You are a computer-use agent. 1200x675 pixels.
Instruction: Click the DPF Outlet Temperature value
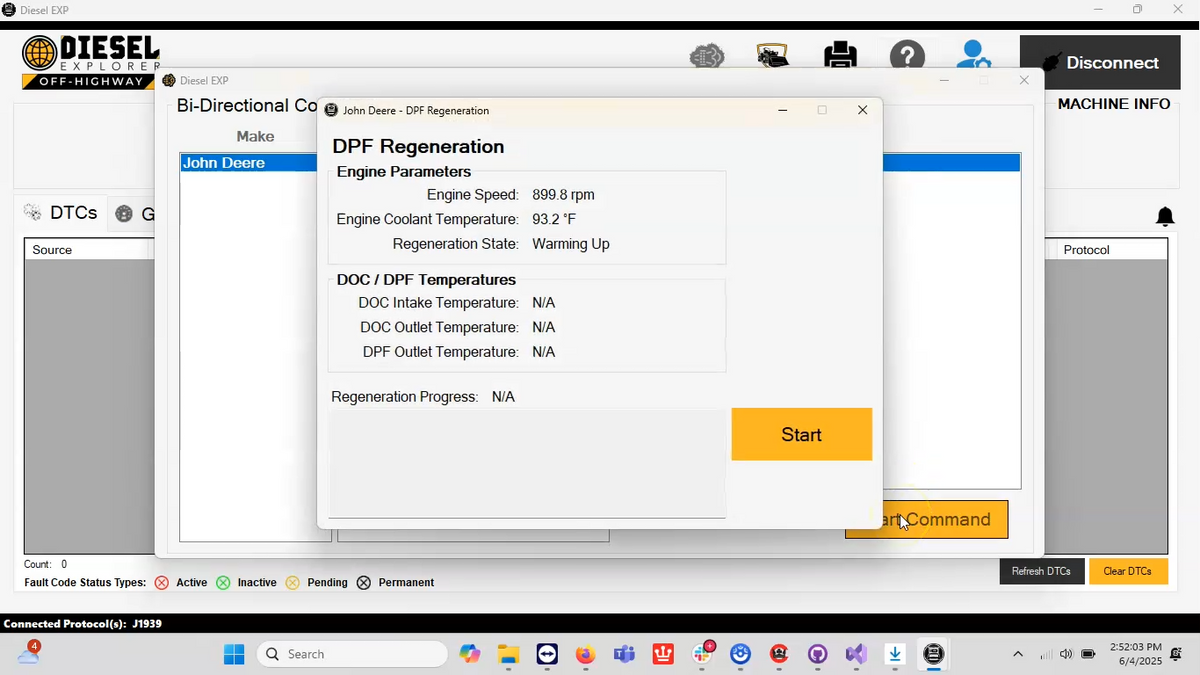(543, 352)
